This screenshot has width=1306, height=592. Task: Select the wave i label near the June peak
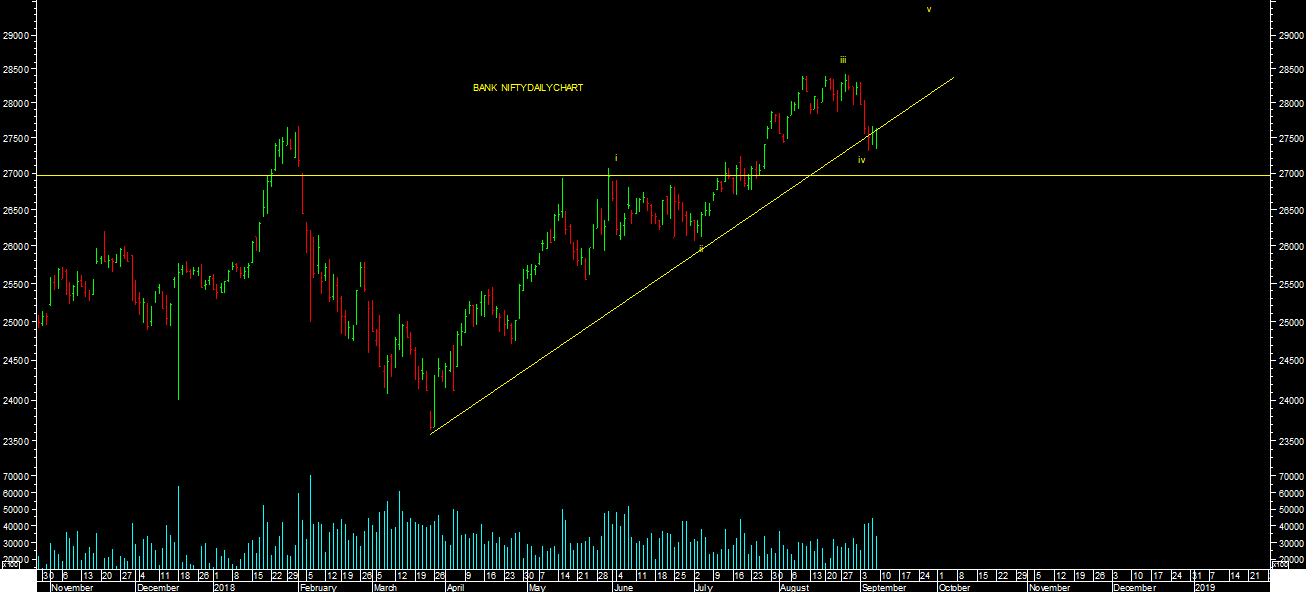pos(616,158)
